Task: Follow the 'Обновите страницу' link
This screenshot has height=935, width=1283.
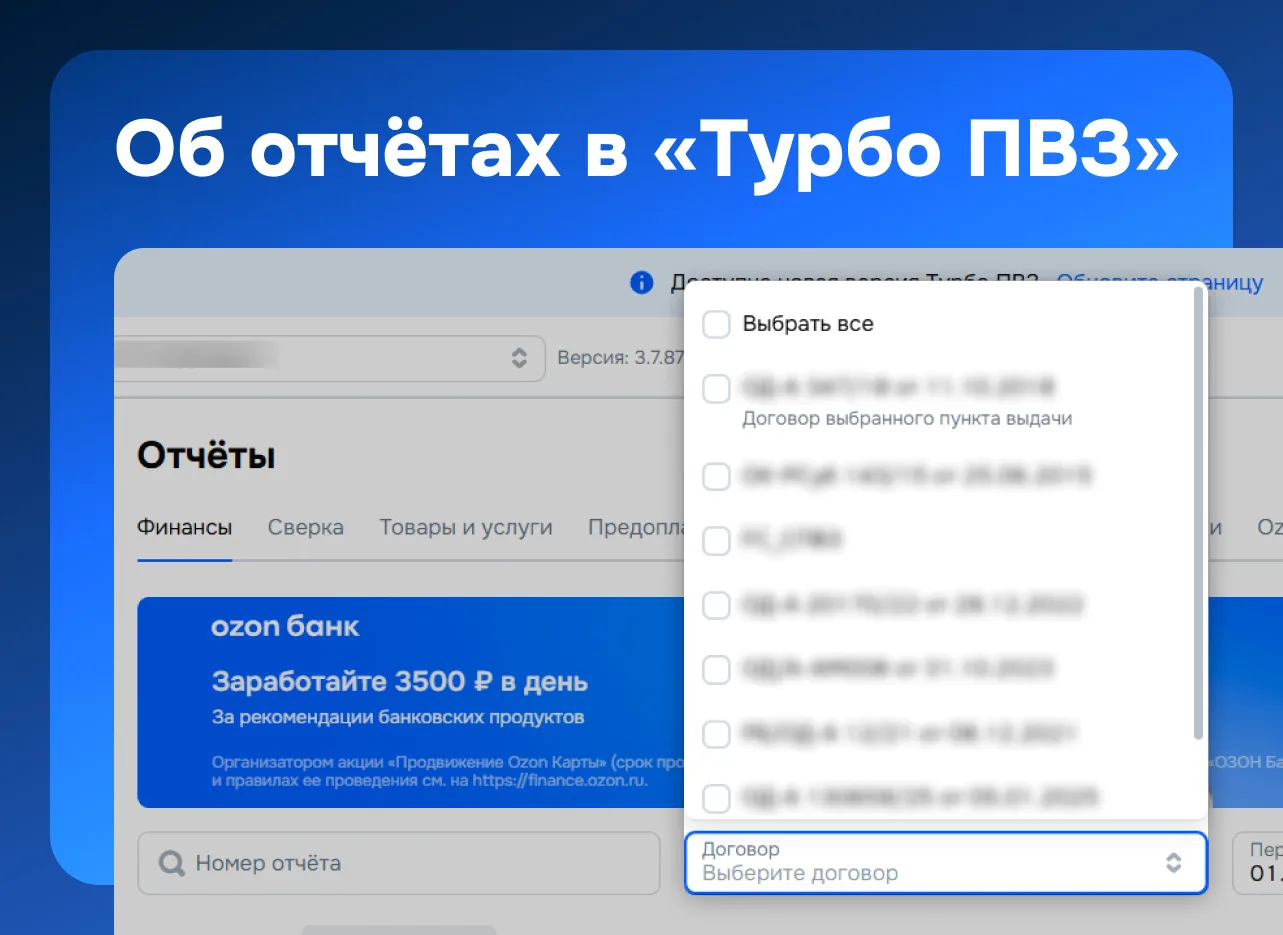Action: point(1160,283)
